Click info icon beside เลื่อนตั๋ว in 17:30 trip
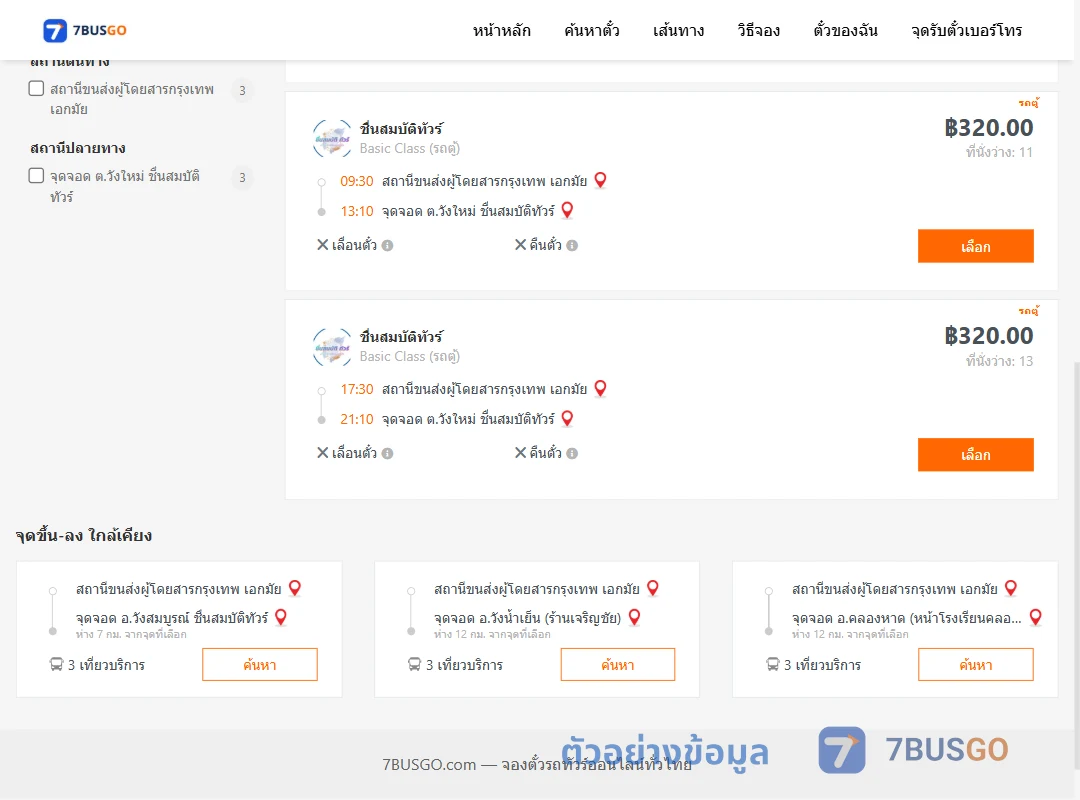 click(x=388, y=453)
